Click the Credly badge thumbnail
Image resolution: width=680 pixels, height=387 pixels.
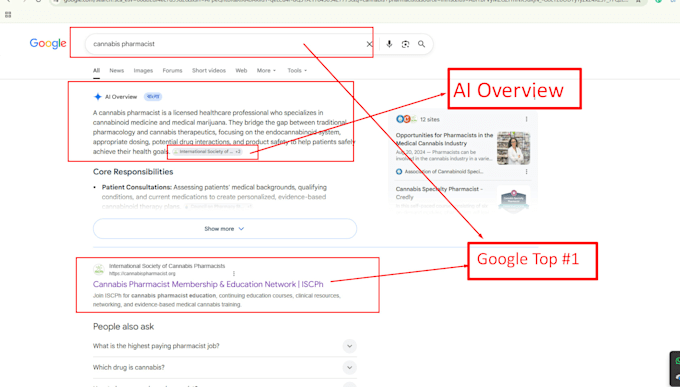pyautogui.click(x=513, y=199)
